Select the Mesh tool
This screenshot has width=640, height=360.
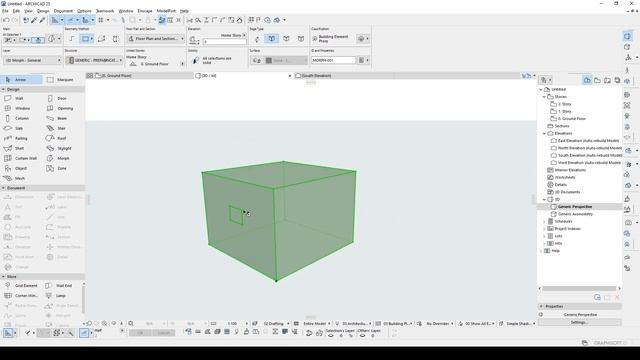[x=21, y=178]
